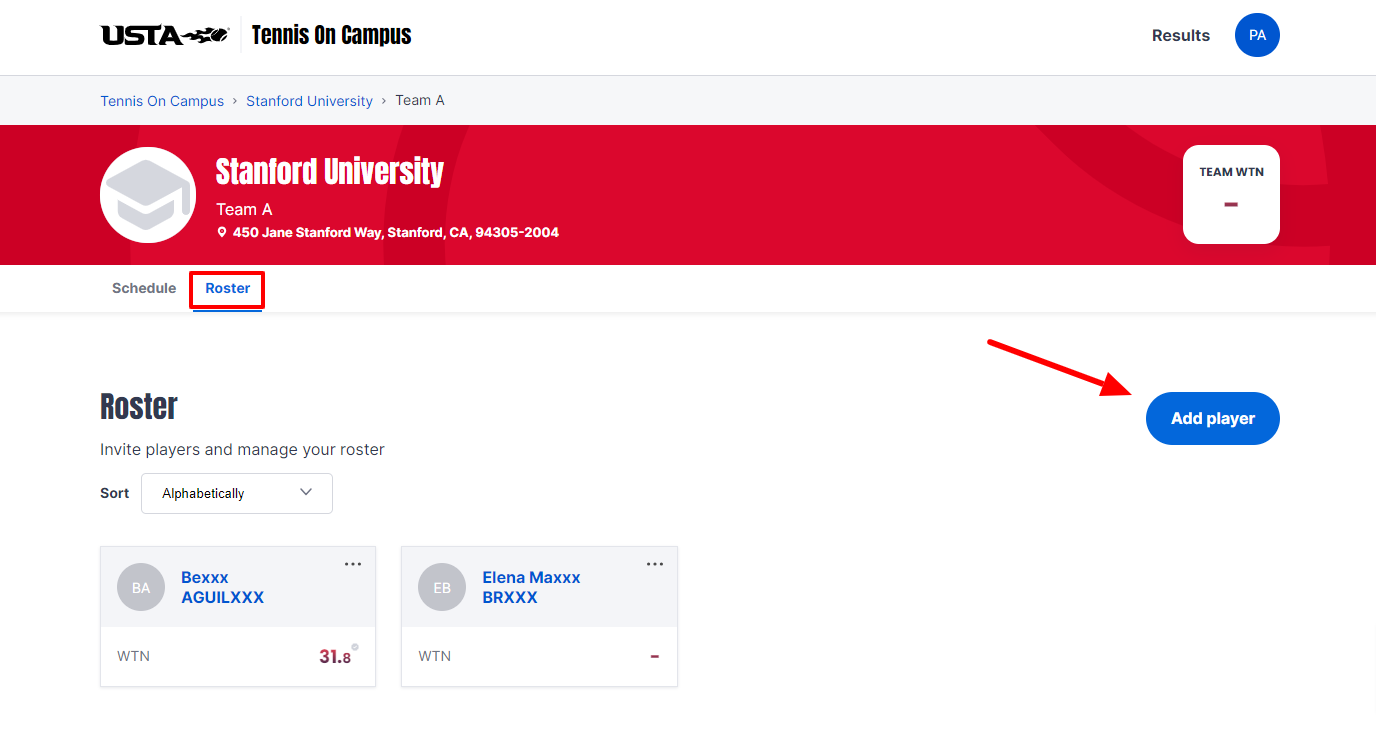The image size is (1376, 740).
Task: Open the PA user avatar menu
Action: point(1257,35)
